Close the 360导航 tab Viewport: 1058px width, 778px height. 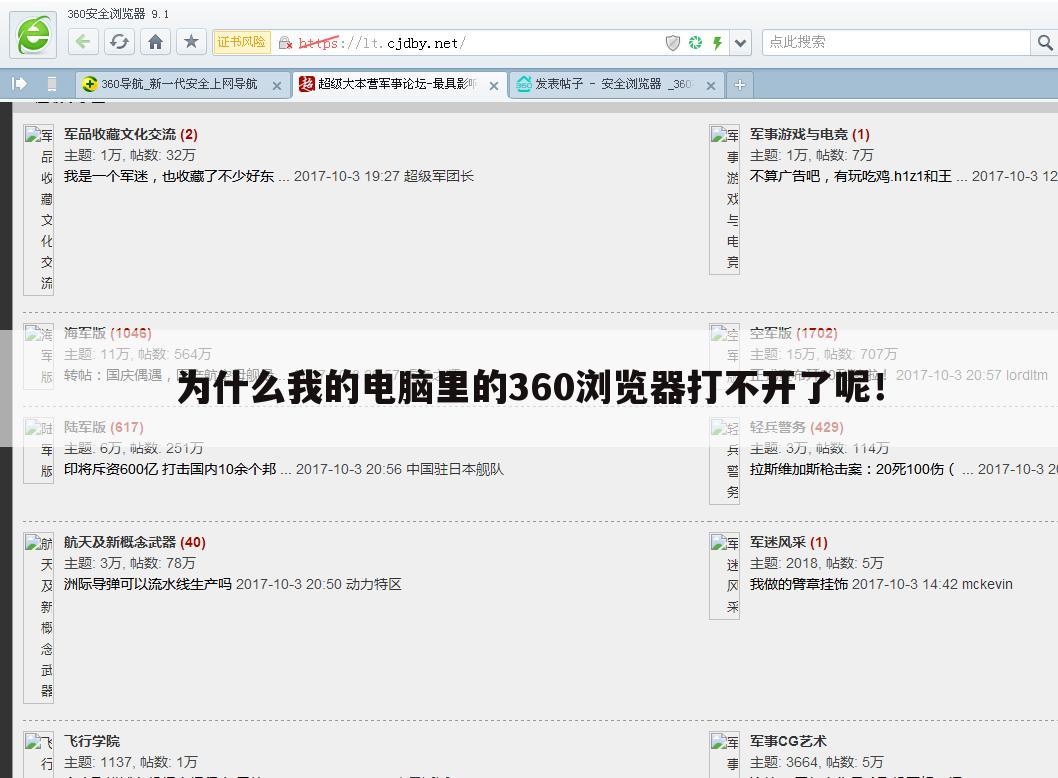(277, 86)
